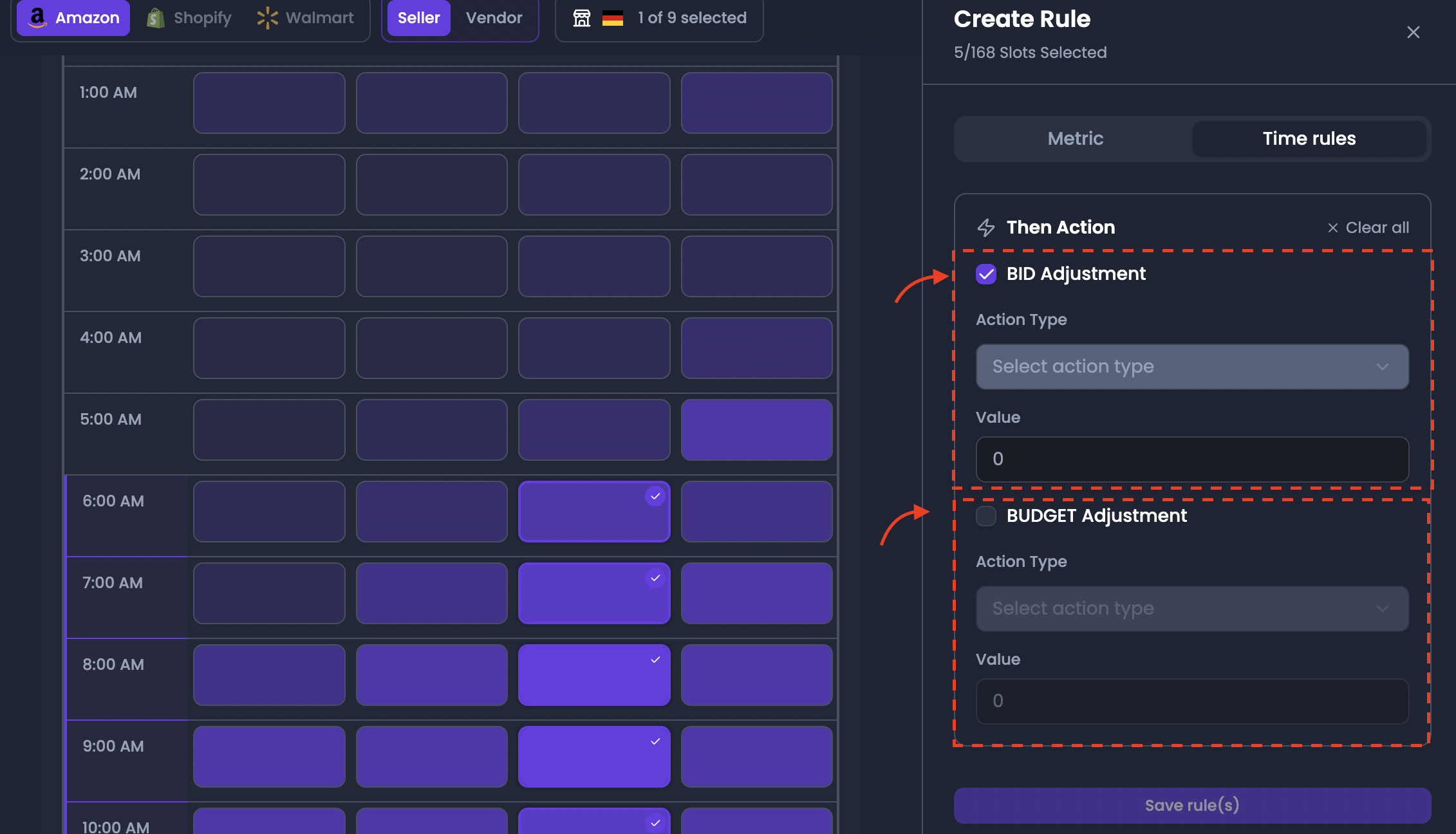Click the 5/168 Slots Selected text

click(1030, 53)
